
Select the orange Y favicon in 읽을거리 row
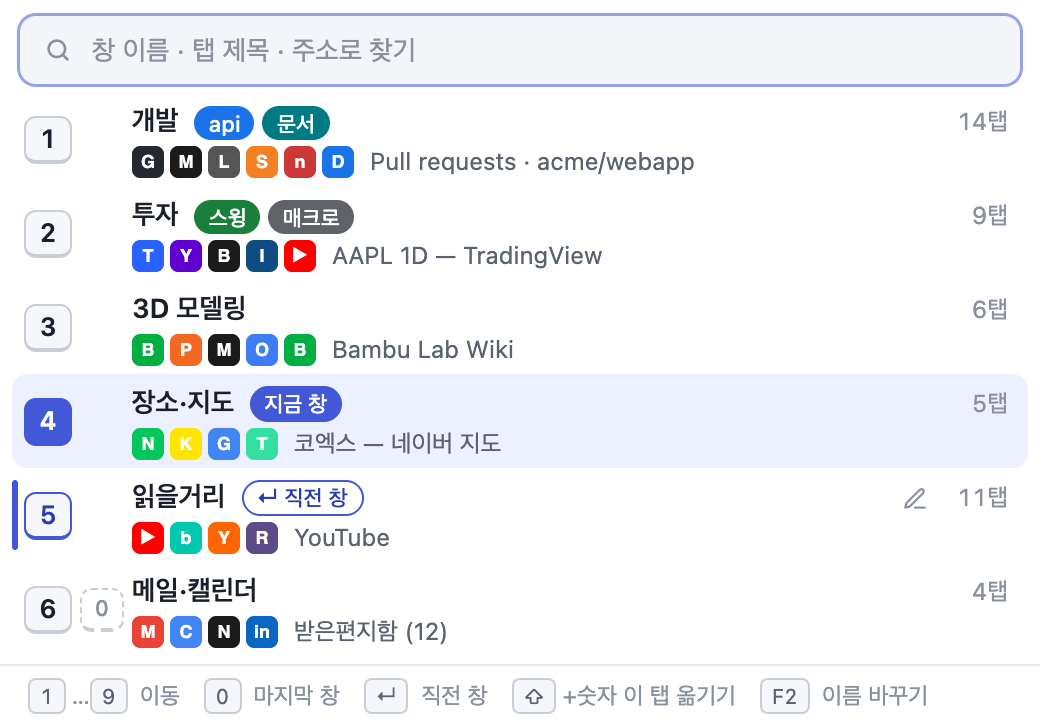(224, 538)
